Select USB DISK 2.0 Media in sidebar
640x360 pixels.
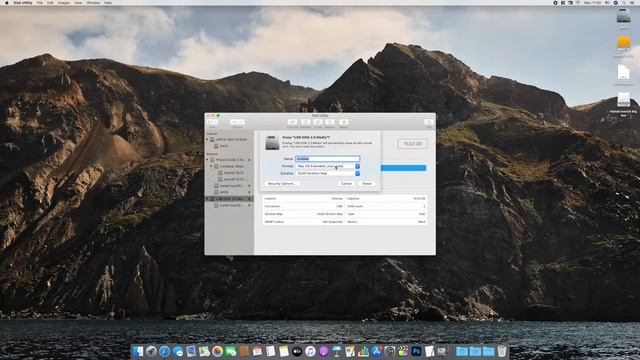point(229,199)
